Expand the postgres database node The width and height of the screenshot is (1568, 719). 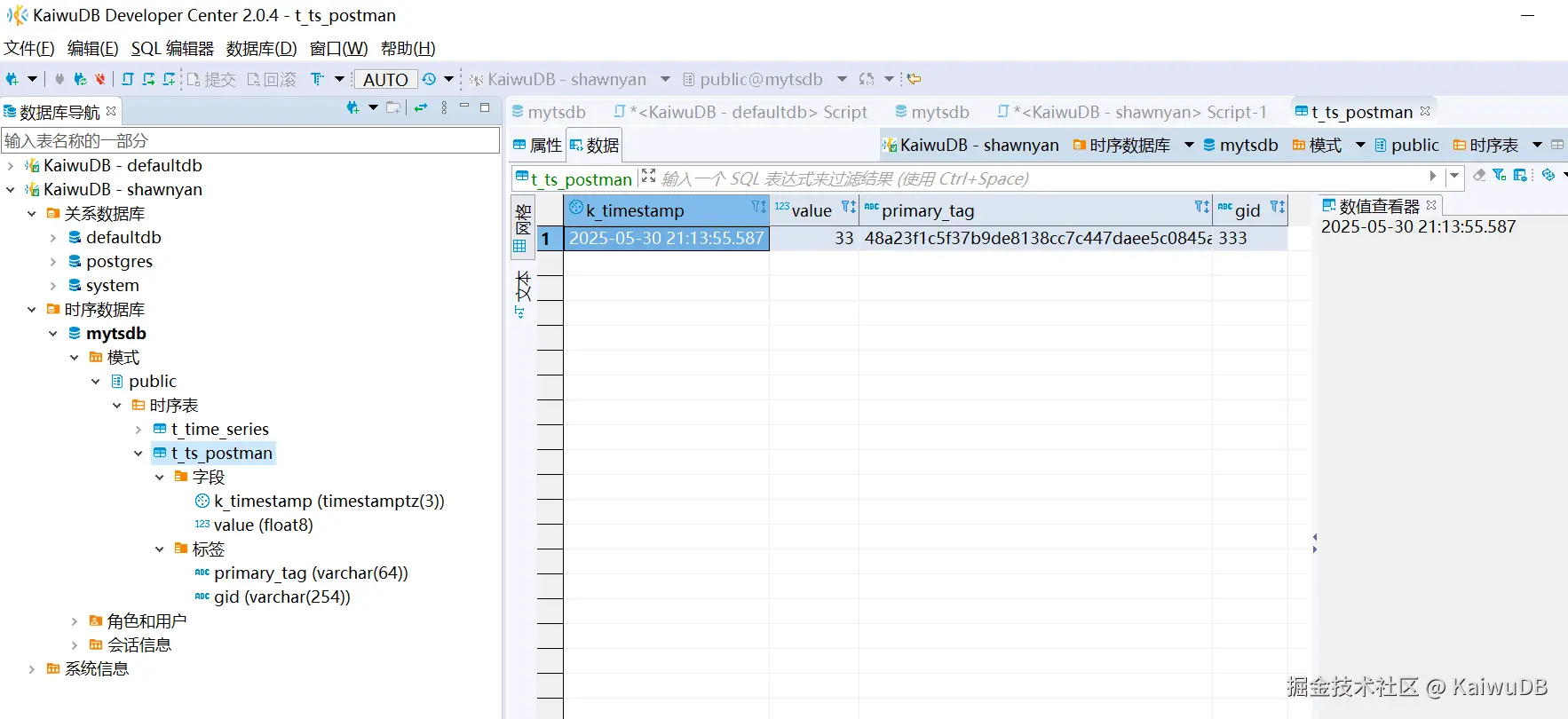pos(52,261)
